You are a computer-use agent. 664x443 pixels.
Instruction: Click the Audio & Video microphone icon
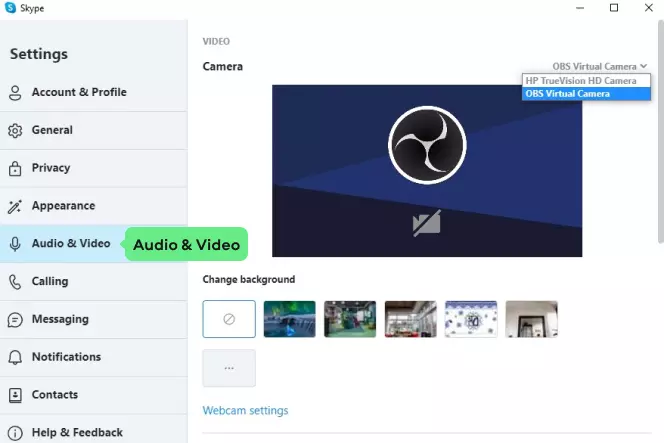tap(15, 244)
